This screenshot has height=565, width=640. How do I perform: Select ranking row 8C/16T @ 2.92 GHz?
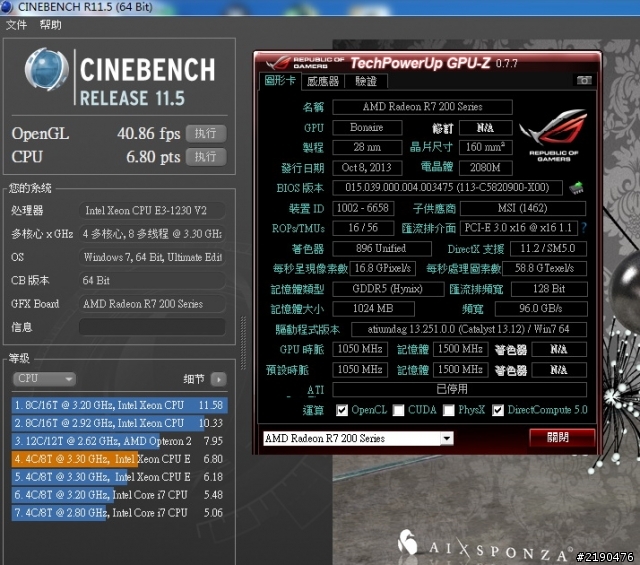pos(119,423)
